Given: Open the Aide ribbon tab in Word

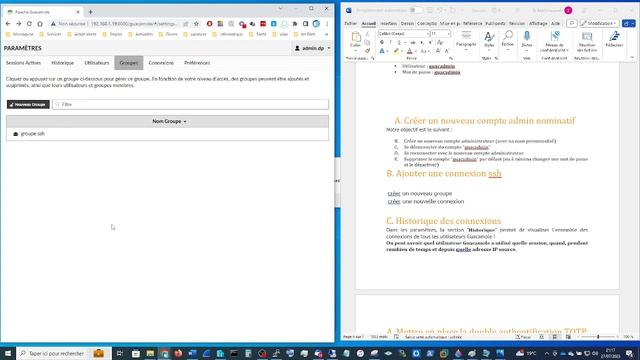Looking at the screenshot, I should pyautogui.click(x=556, y=24).
